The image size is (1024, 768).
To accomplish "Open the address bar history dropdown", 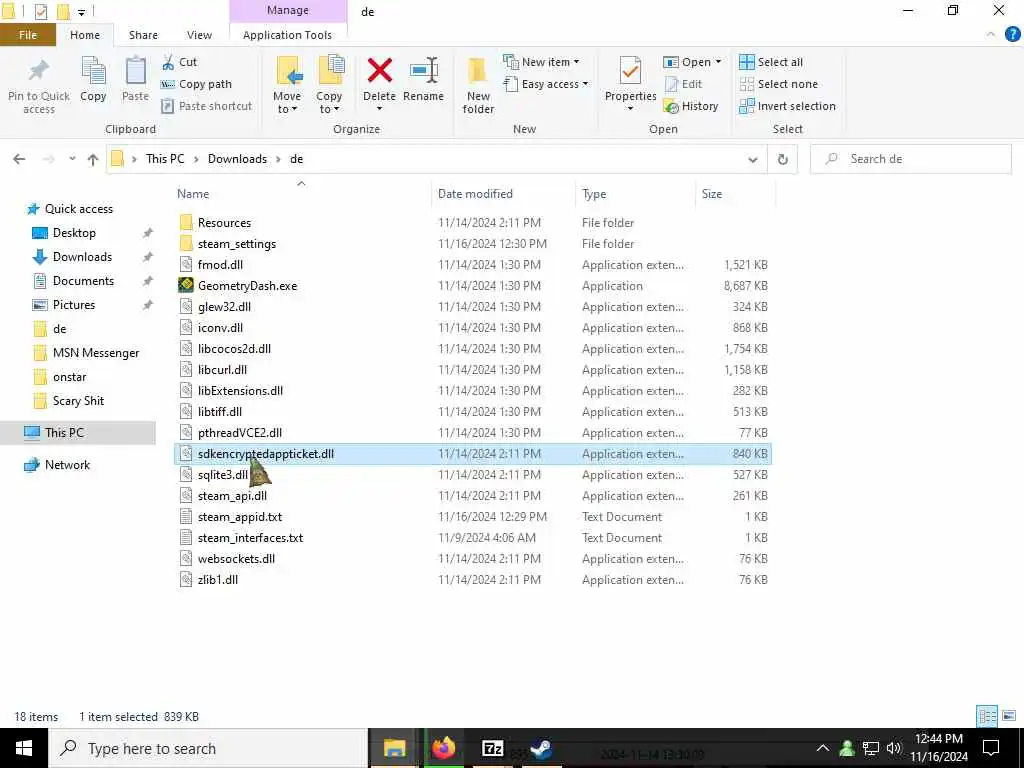I will coord(752,159).
